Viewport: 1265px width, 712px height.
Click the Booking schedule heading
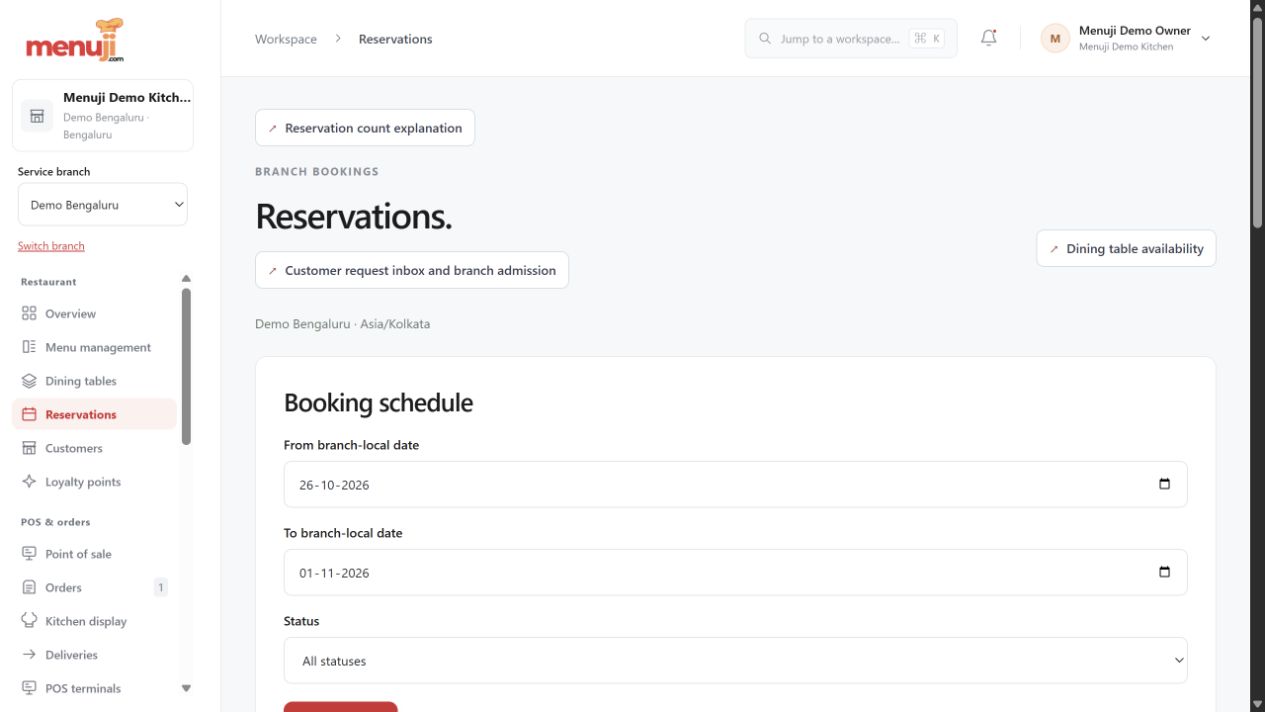coord(379,403)
